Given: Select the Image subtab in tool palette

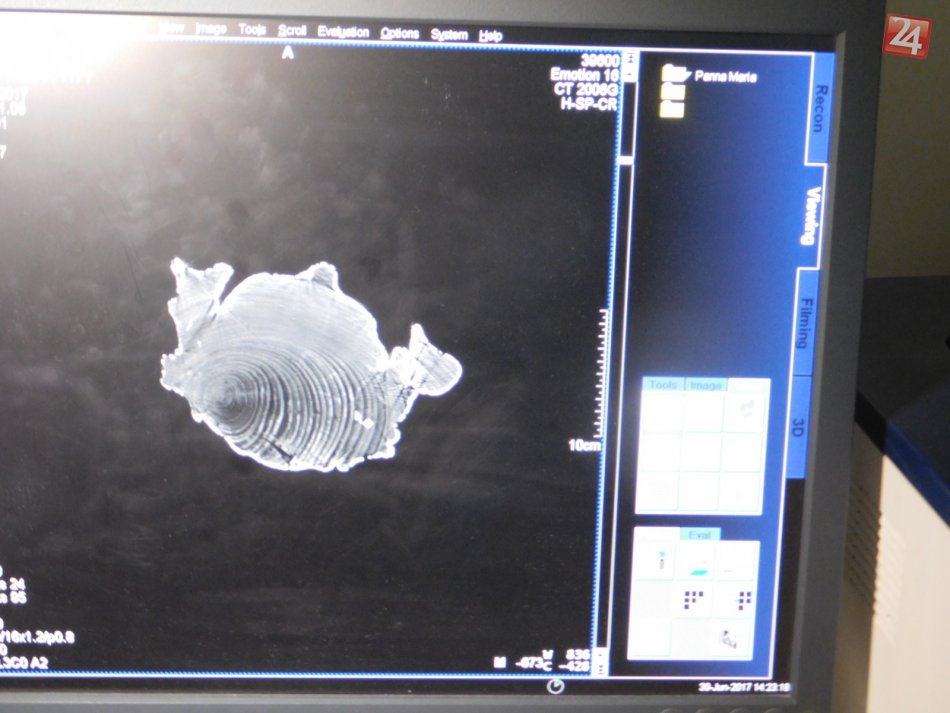Looking at the screenshot, I should [705, 385].
